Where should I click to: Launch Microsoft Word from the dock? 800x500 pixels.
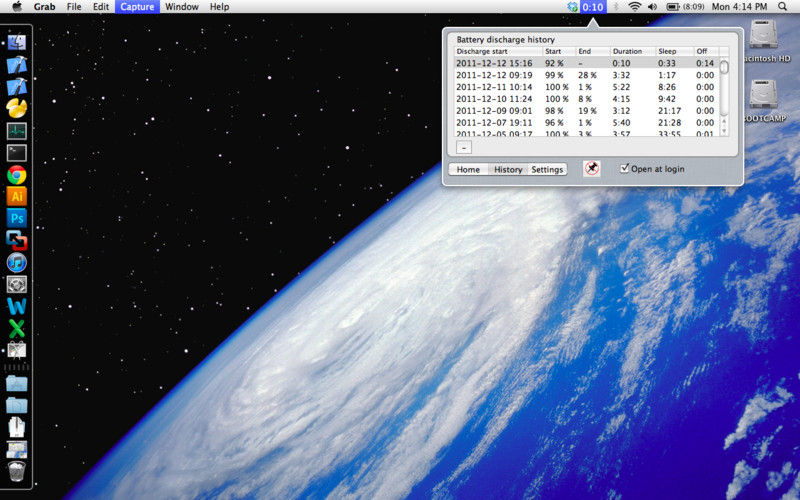coord(17,306)
